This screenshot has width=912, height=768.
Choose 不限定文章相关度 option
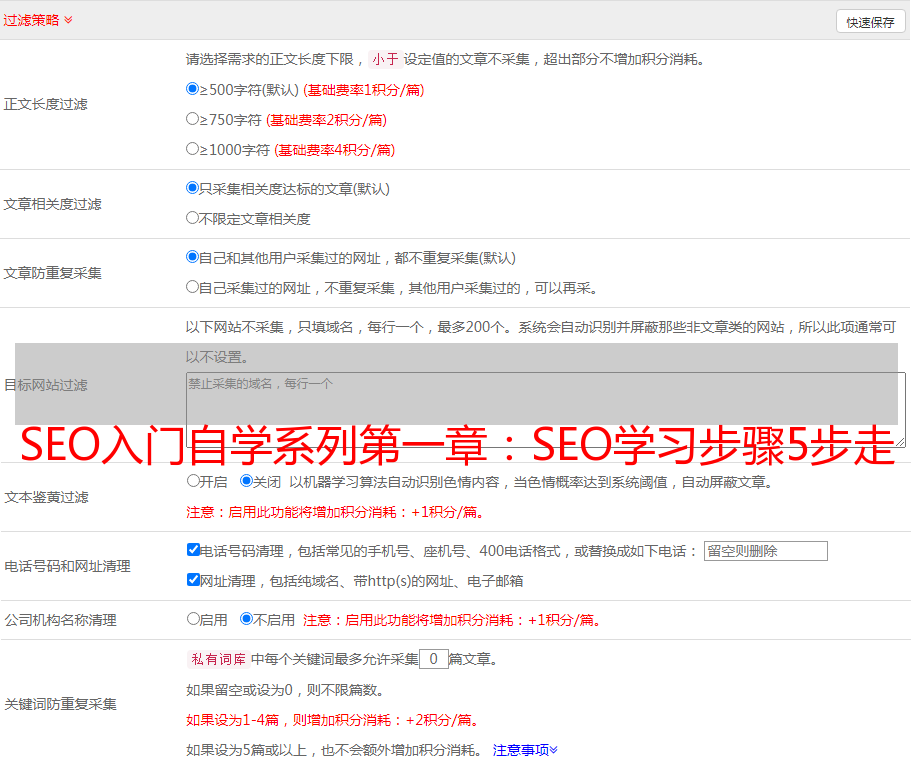[x=193, y=218]
